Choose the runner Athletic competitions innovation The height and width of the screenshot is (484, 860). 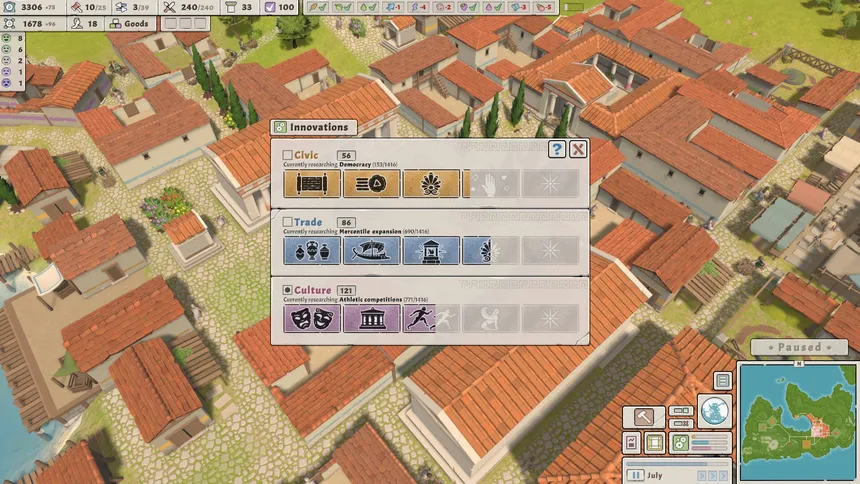click(431, 319)
